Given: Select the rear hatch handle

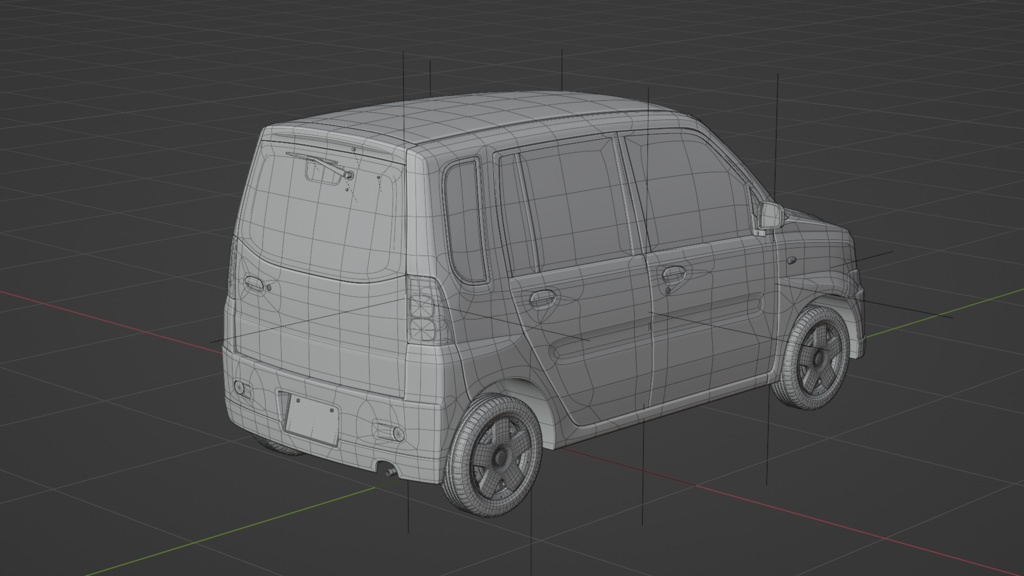Looking at the screenshot, I should point(253,284).
